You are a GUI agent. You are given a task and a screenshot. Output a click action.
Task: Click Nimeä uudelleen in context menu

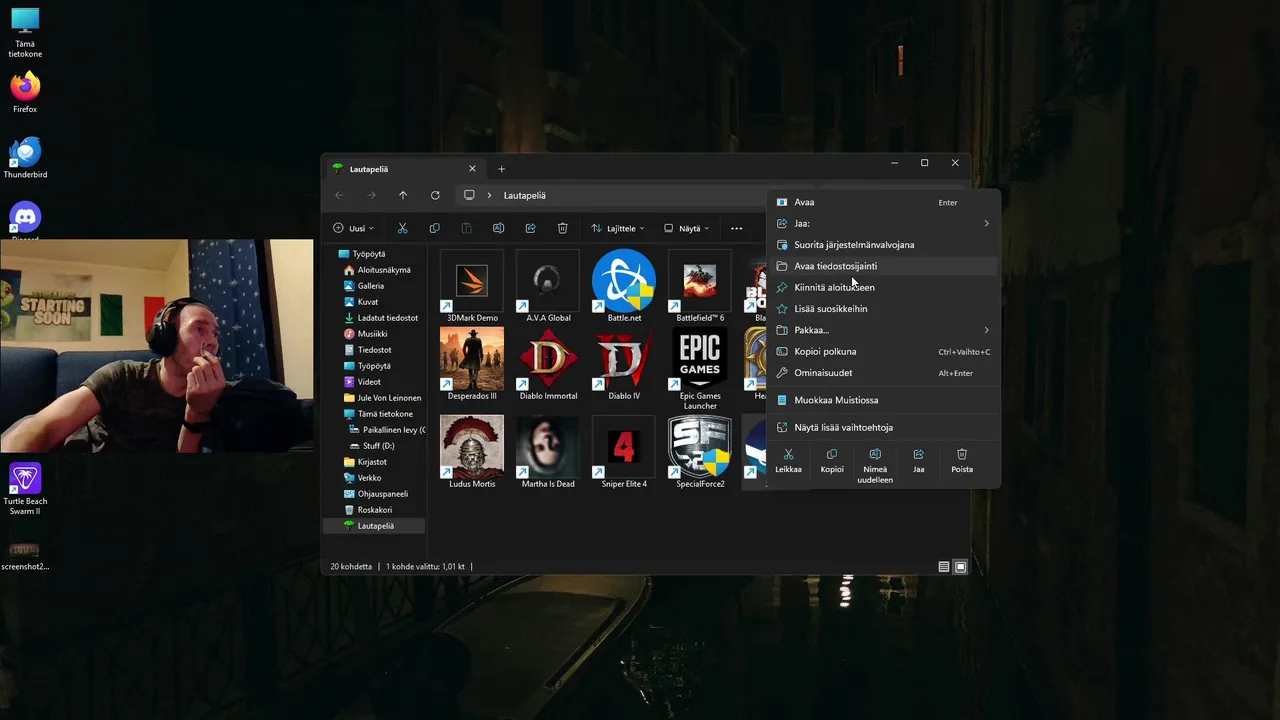tap(875, 466)
